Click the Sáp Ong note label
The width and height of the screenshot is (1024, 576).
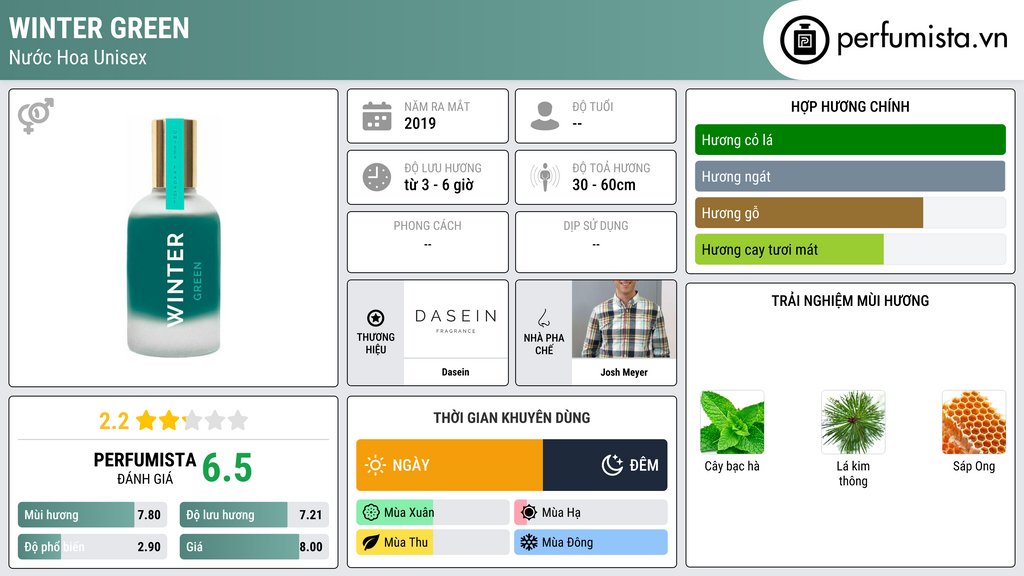974,466
